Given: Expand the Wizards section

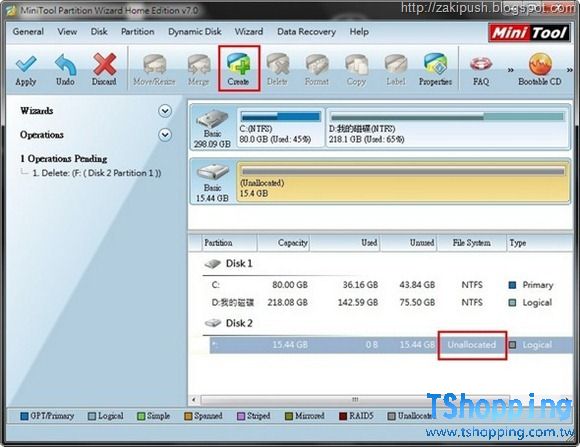Looking at the screenshot, I should coord(165,111).
